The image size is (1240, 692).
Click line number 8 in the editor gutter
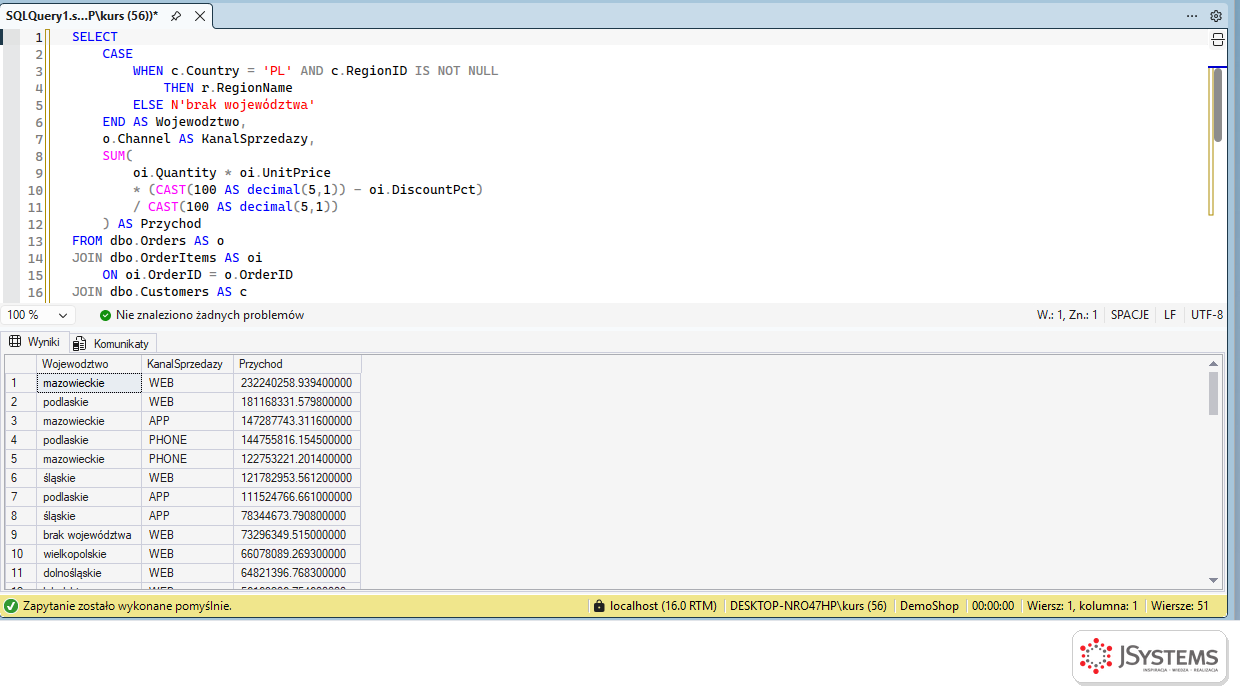point(39,156)
